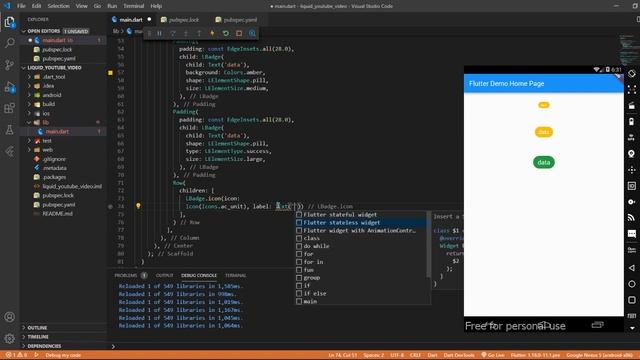Click the amber medium 'data' badge in emulator
640x360 pixels.
click(x=543, y=132)
